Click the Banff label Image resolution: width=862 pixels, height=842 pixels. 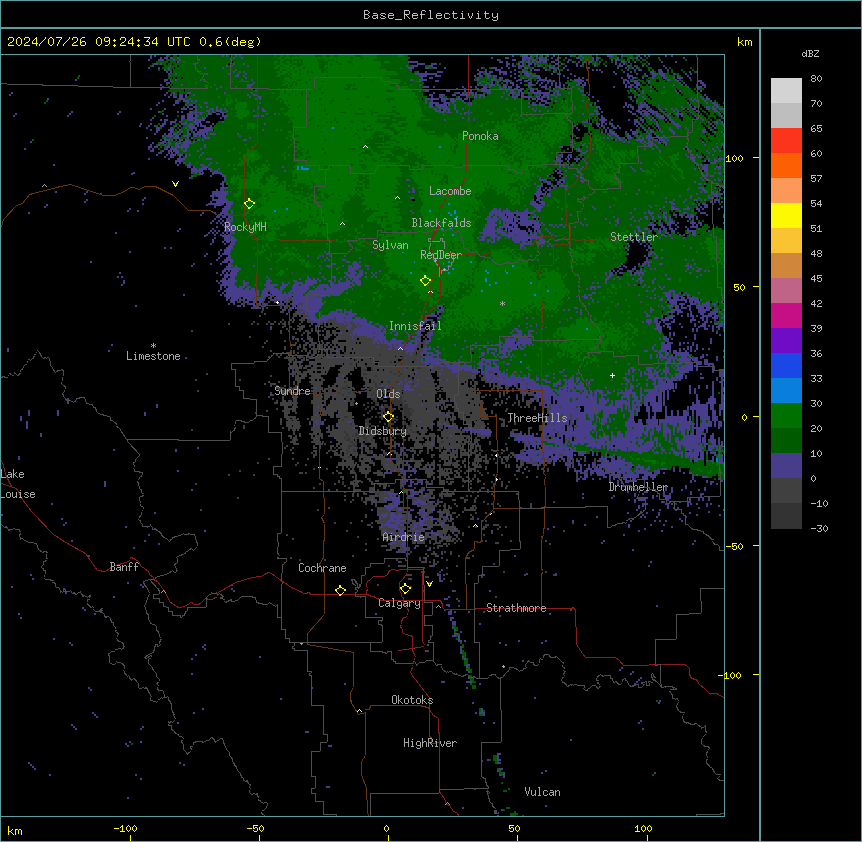pos(124,567)
